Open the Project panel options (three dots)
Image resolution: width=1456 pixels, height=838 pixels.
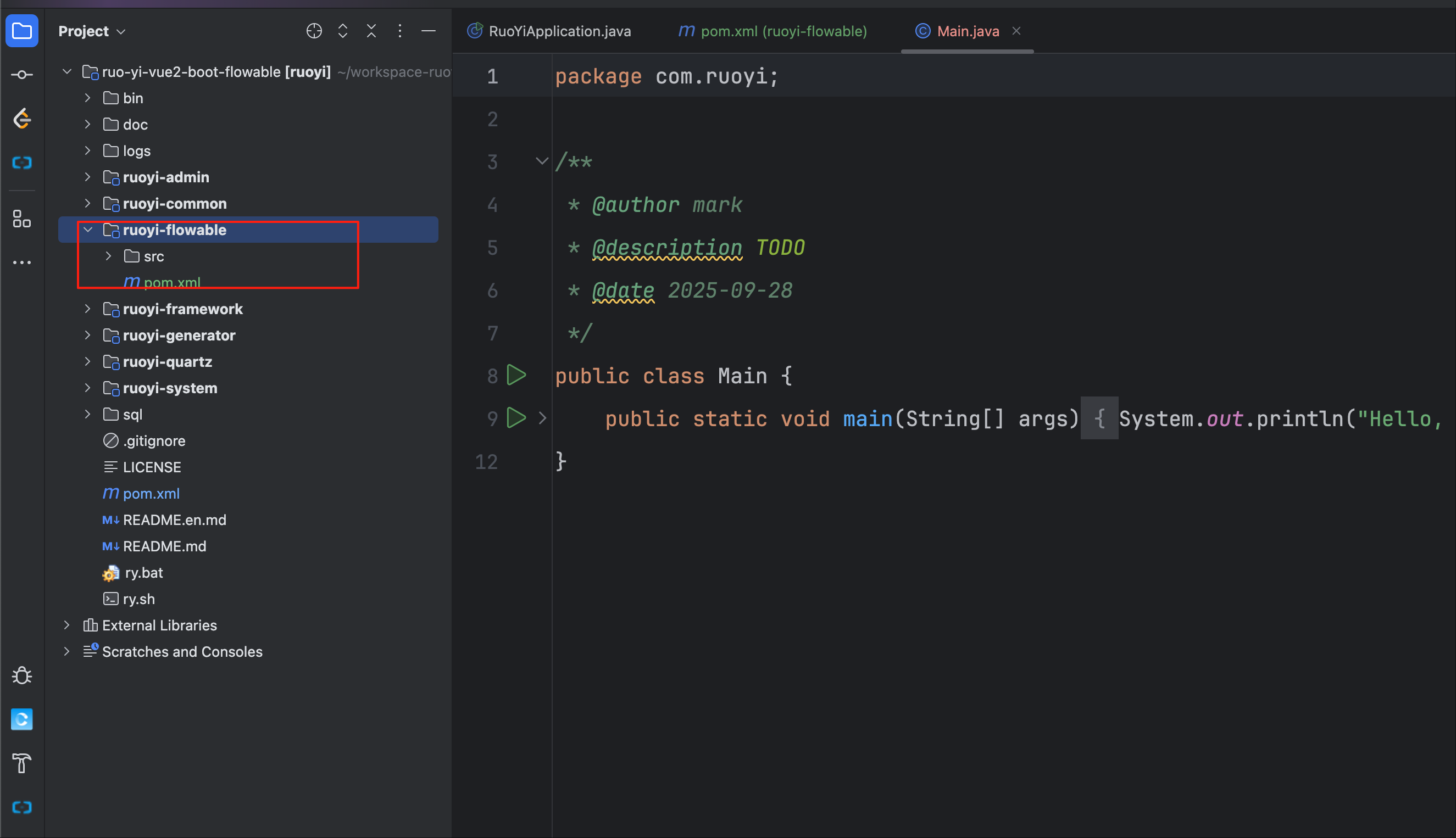(399, 31)
